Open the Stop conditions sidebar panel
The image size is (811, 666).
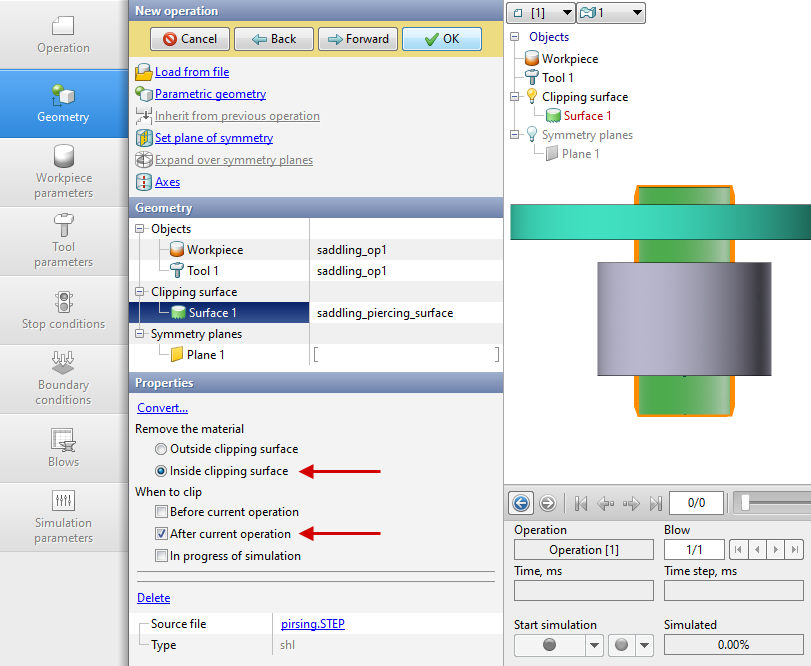63,310
